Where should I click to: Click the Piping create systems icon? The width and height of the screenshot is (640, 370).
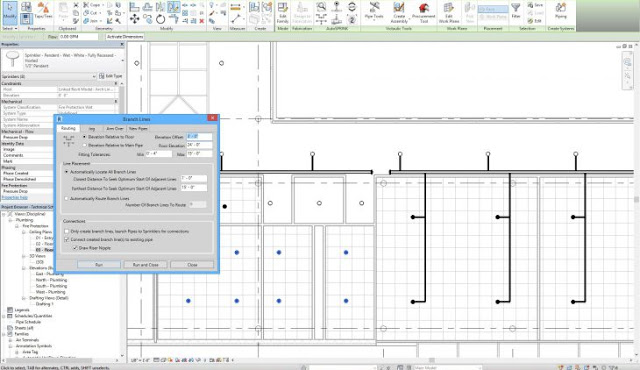pyautogui.click(x=561, y=11)
